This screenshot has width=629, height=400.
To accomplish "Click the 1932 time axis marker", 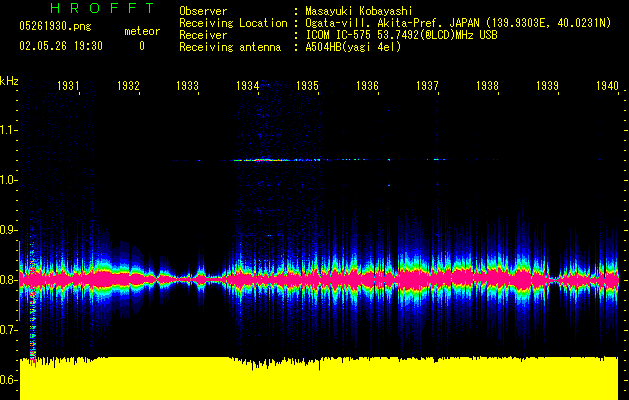I will pos(128,85).
